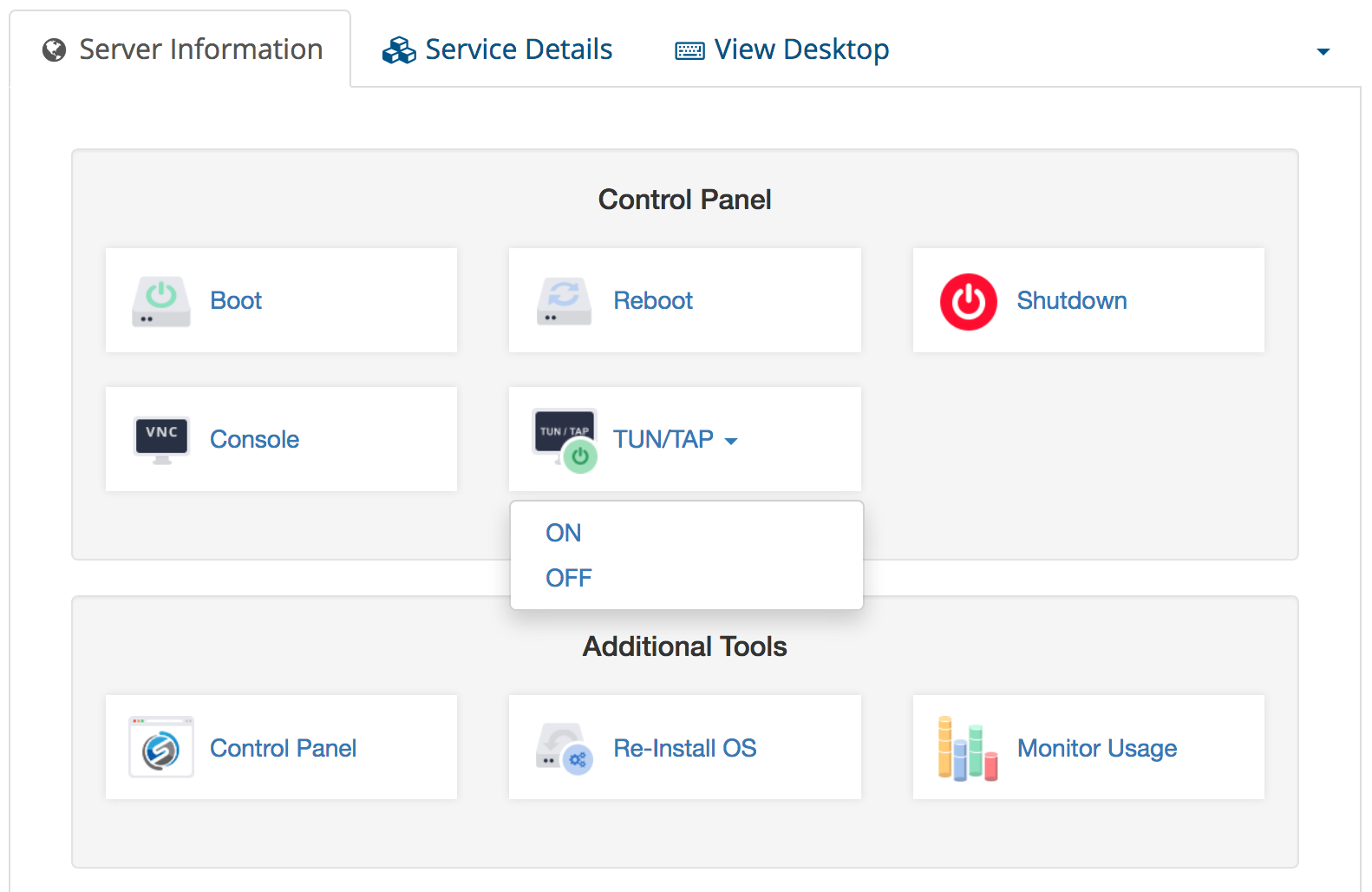
Task: Click the Monitor Usage link
Action: tap(1096, 748)
